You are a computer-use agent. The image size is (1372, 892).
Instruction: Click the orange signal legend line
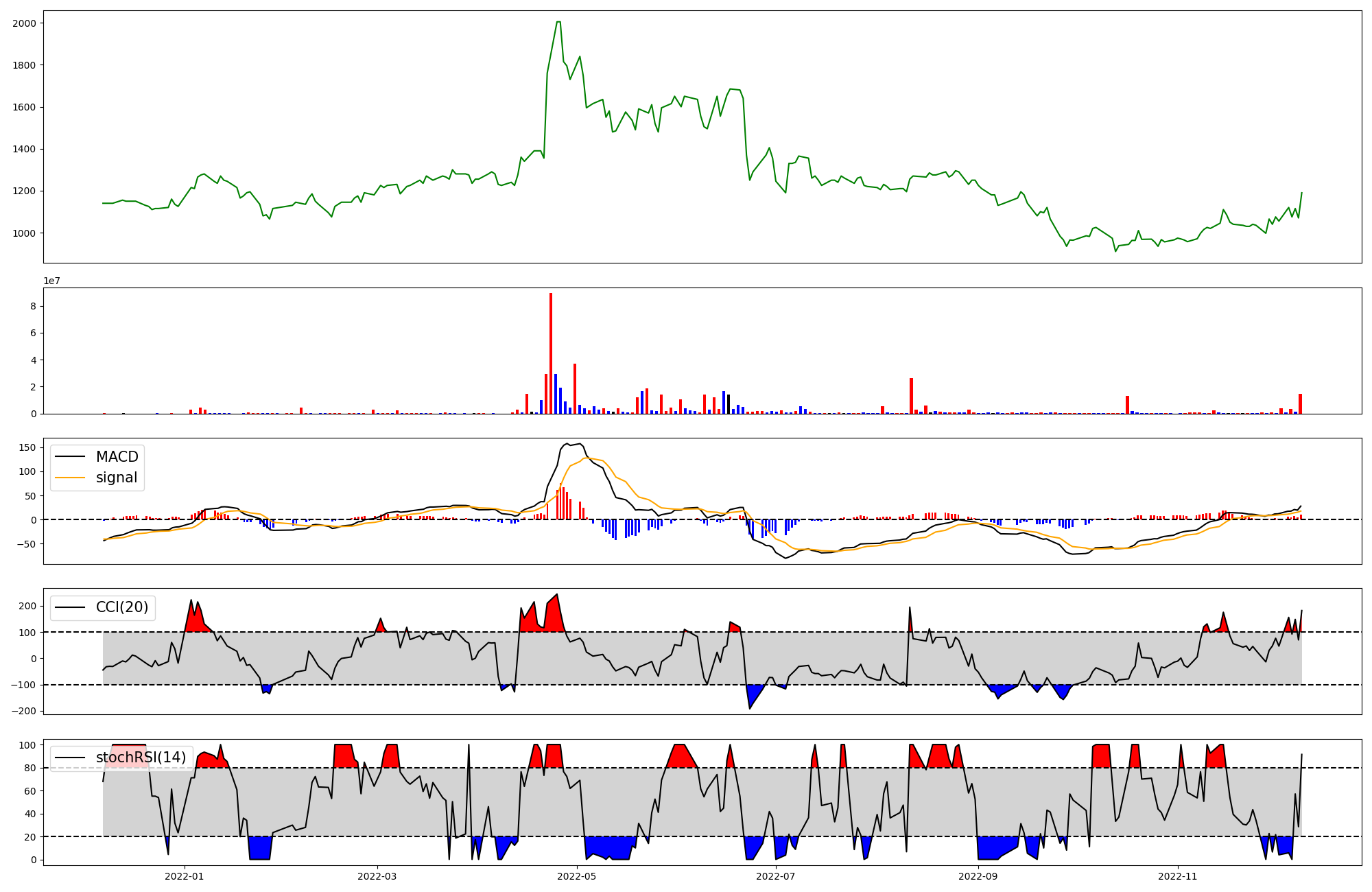coord(70,478)
